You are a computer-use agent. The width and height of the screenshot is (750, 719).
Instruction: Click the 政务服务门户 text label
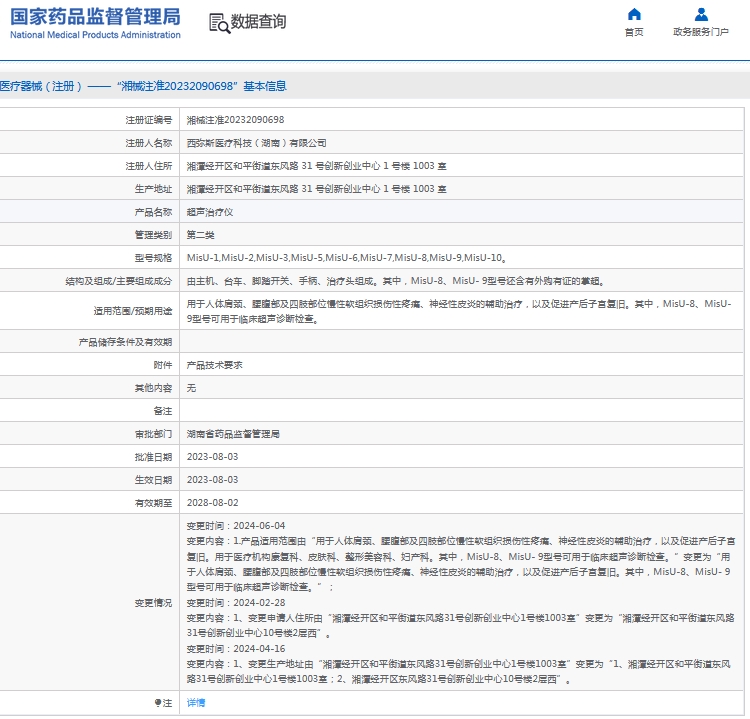[x=701, y=32]
